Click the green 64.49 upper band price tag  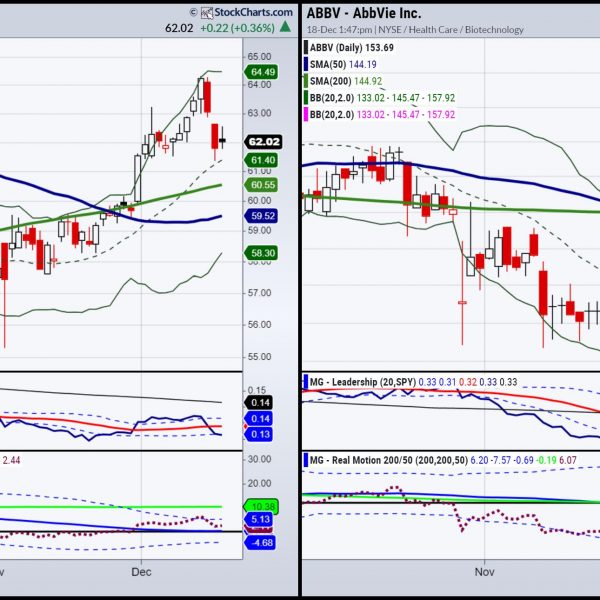pos(261,72)
